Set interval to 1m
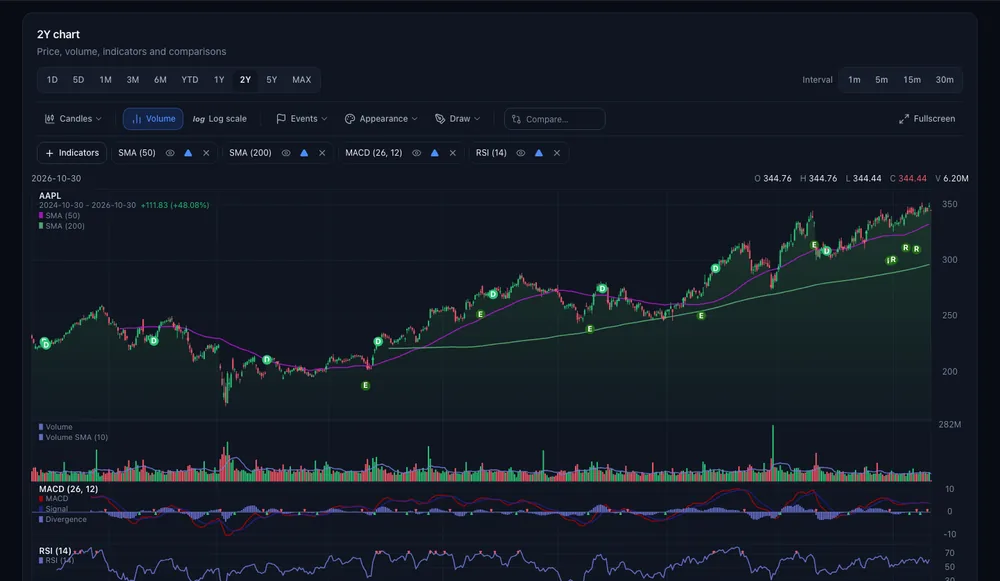 854,80
